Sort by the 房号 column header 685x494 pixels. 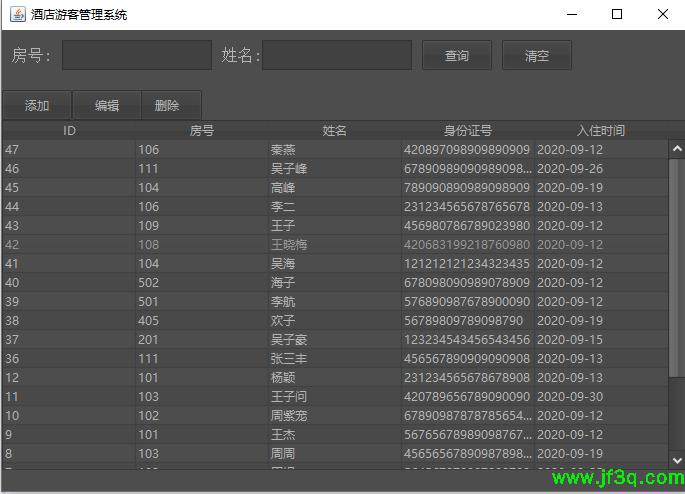pos(202,130)
